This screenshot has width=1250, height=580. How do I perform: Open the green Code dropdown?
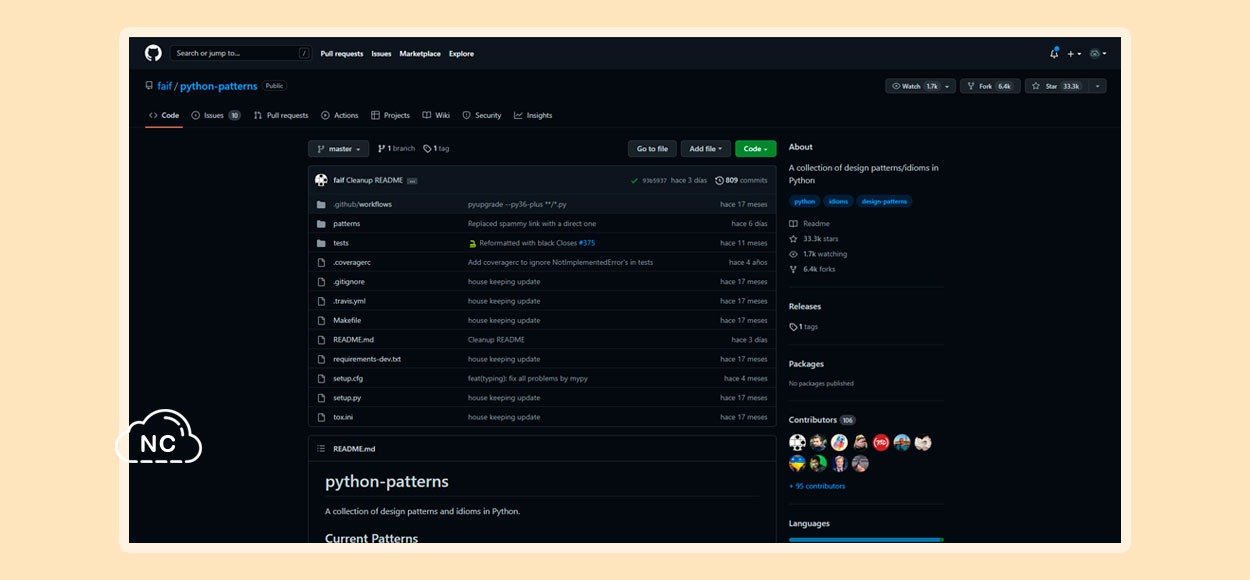[756, 149]
